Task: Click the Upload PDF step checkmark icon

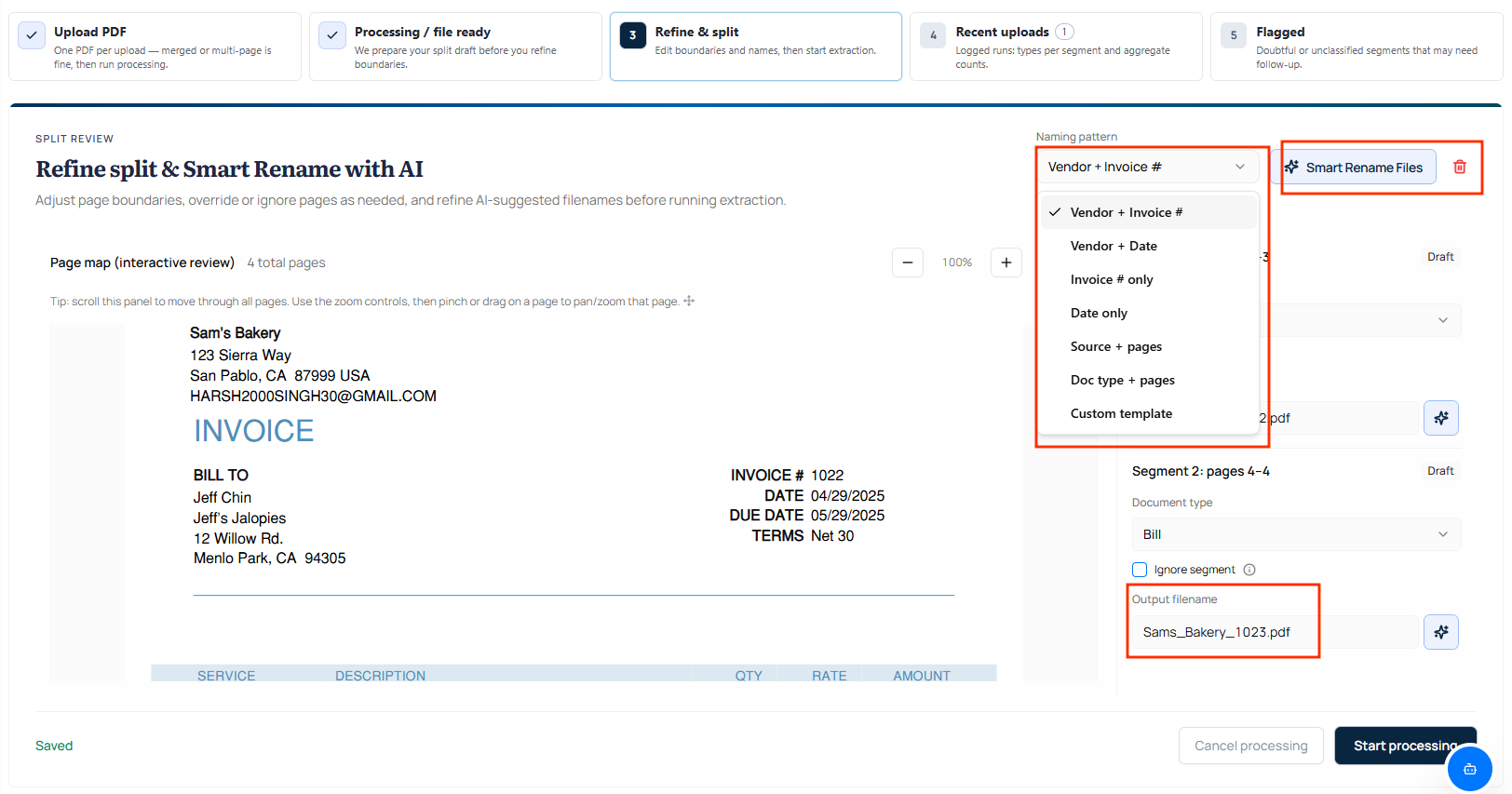Action: point(32,35)
